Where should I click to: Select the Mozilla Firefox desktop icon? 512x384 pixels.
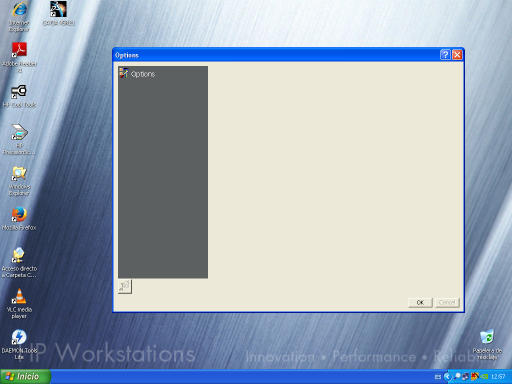[x=19, y=219]
